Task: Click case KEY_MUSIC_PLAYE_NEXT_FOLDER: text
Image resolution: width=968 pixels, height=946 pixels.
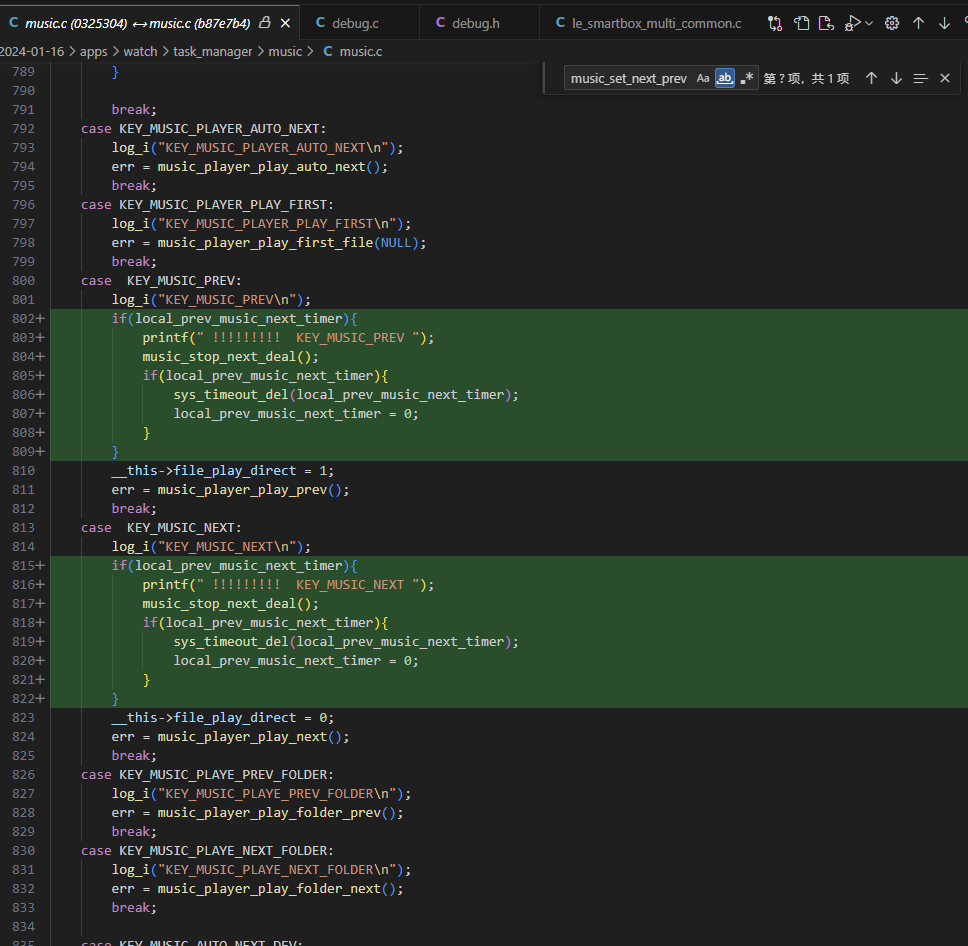Action: pyautogui.click(x=207, y=851)
